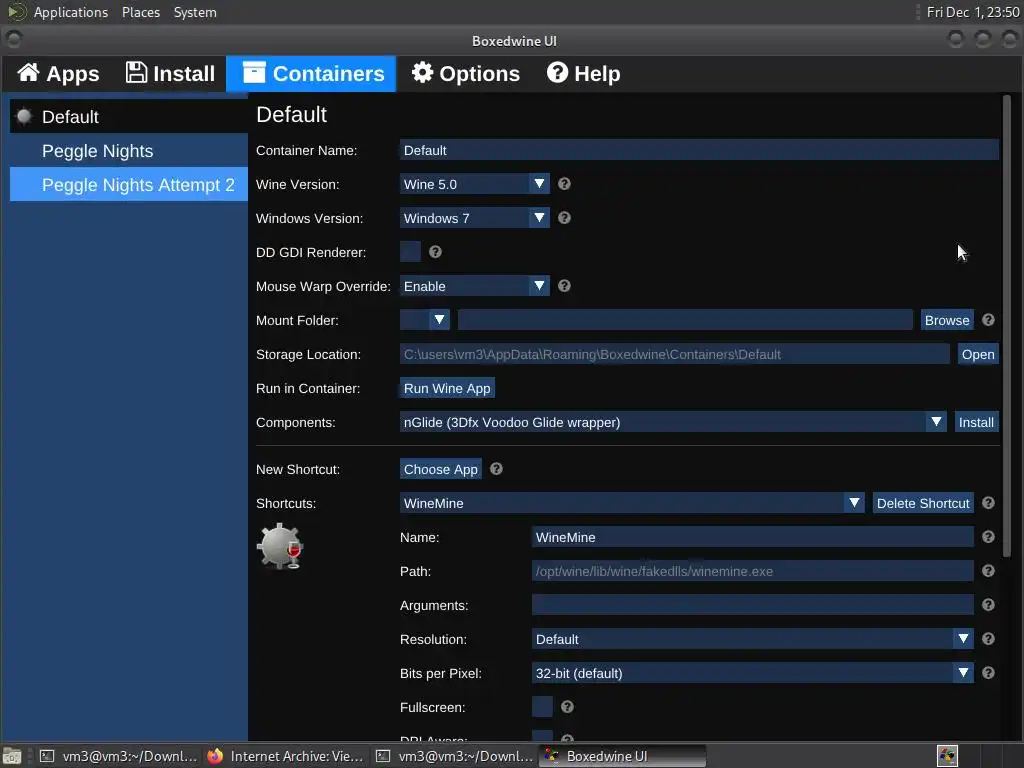Click the Container Name input field
Screen dimensions: 1024x768
pos(699,150)
